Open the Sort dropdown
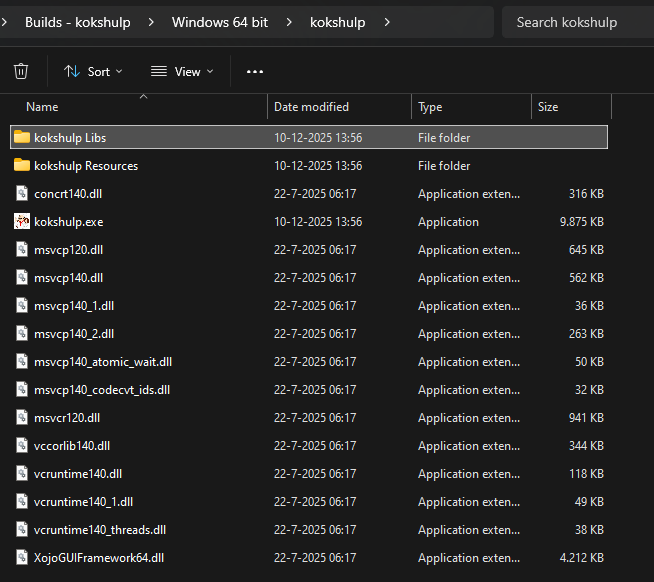654x582 pixels. click(93, 71)
